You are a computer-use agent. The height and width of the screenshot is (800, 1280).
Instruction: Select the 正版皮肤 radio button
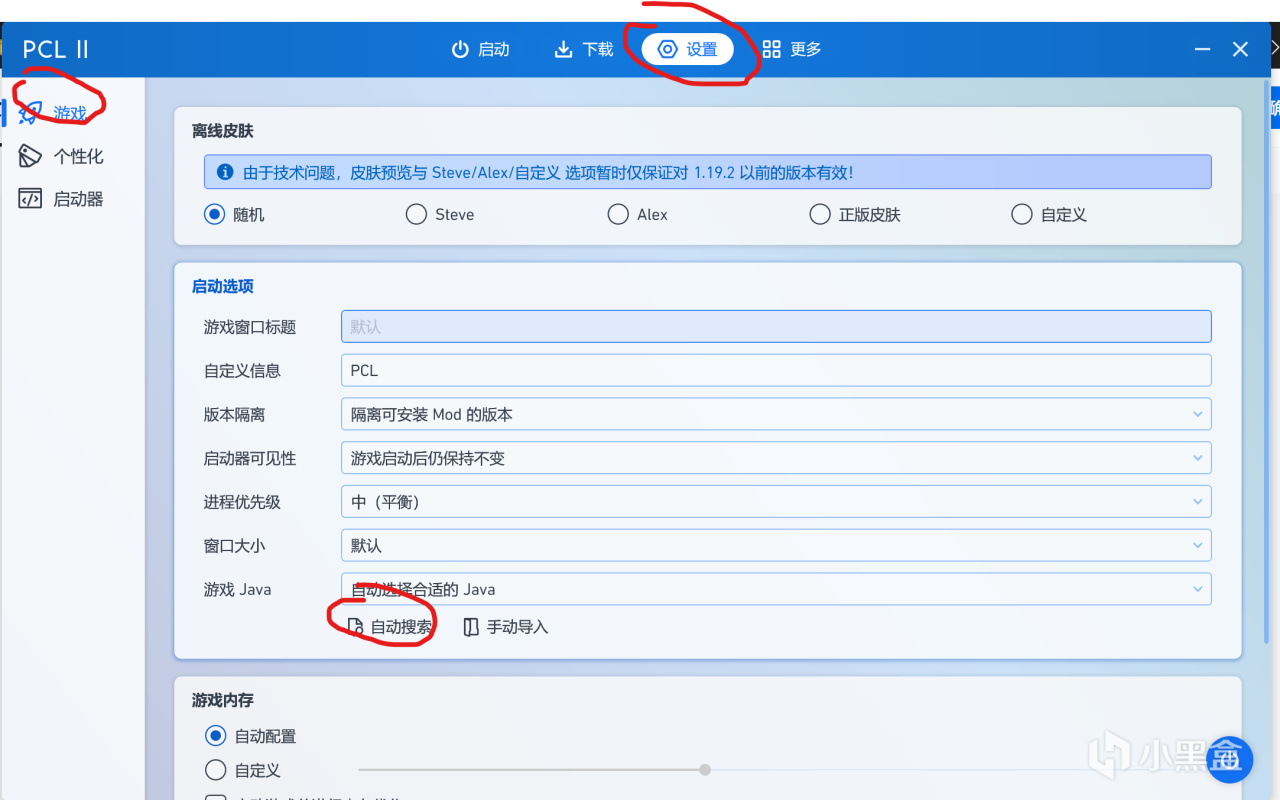coord(820,214)
